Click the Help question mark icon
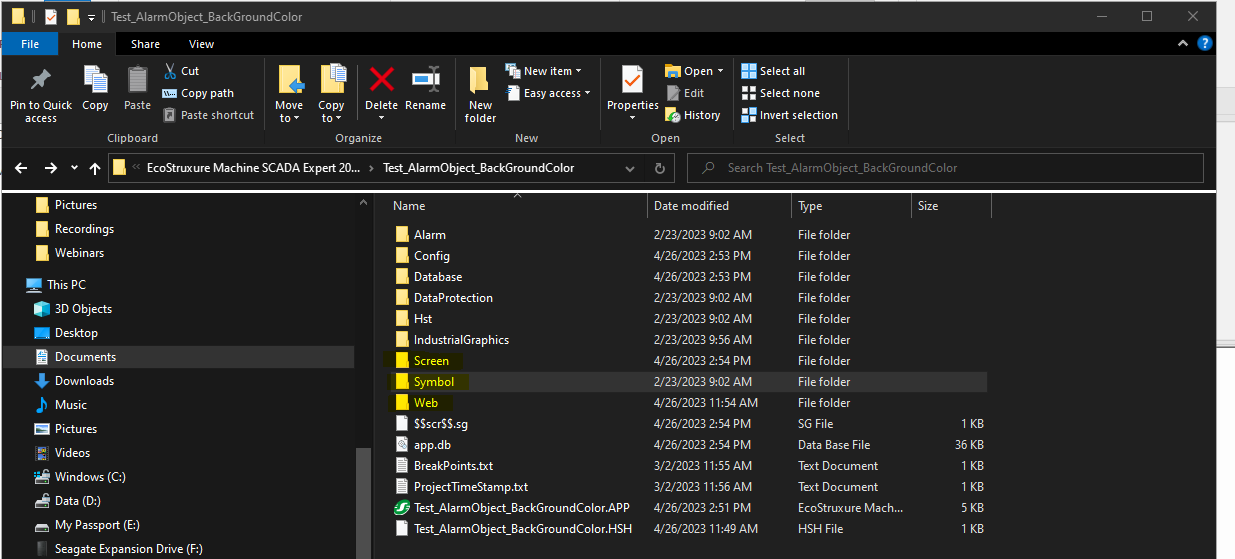 pos(1205,43)
